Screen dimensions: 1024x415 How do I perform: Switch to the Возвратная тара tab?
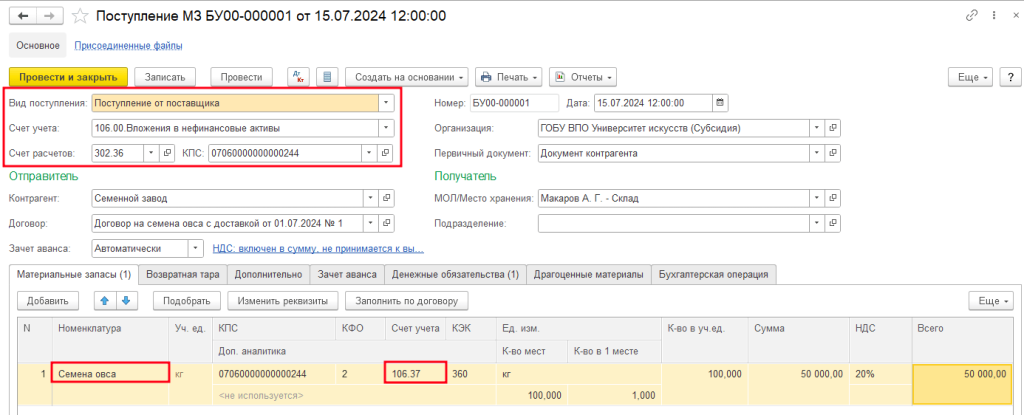[184, 274]
